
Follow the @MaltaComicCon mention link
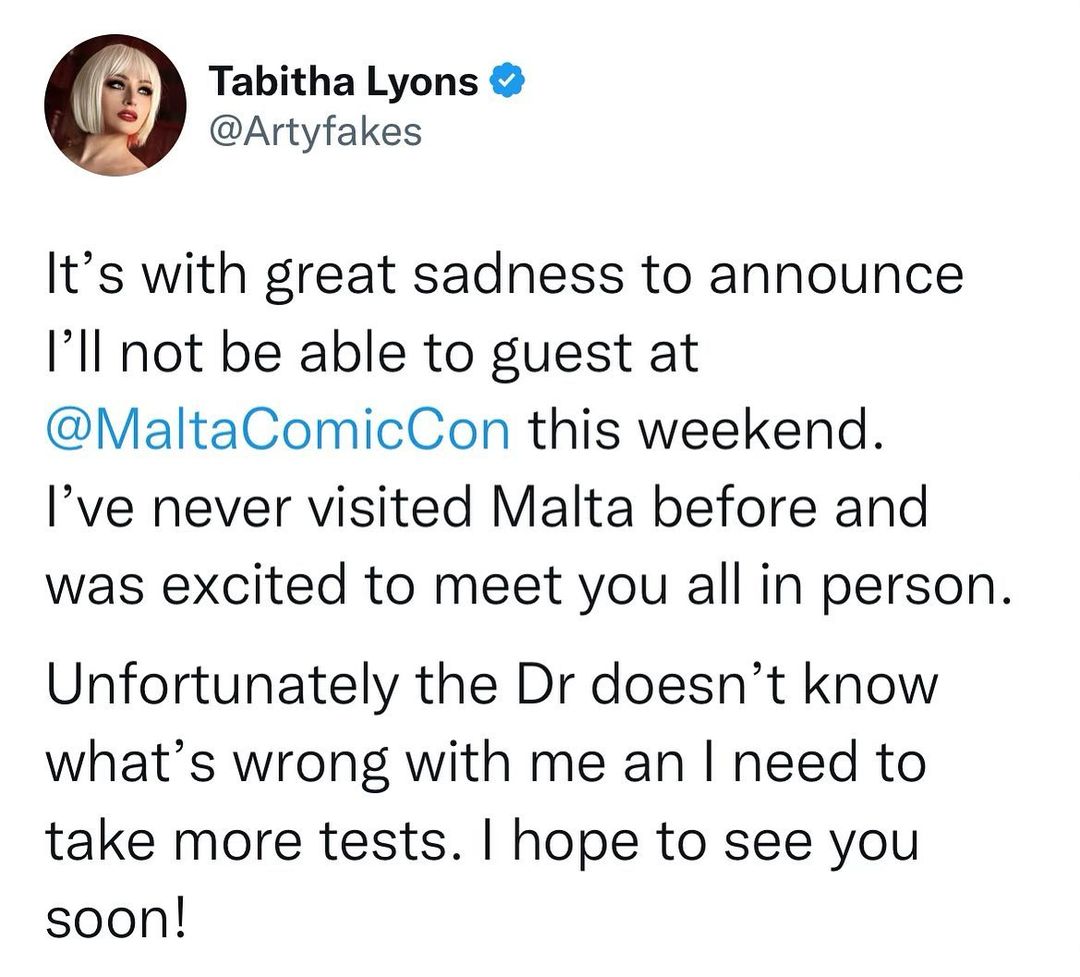pyautogui.click(x=279, y=430)
